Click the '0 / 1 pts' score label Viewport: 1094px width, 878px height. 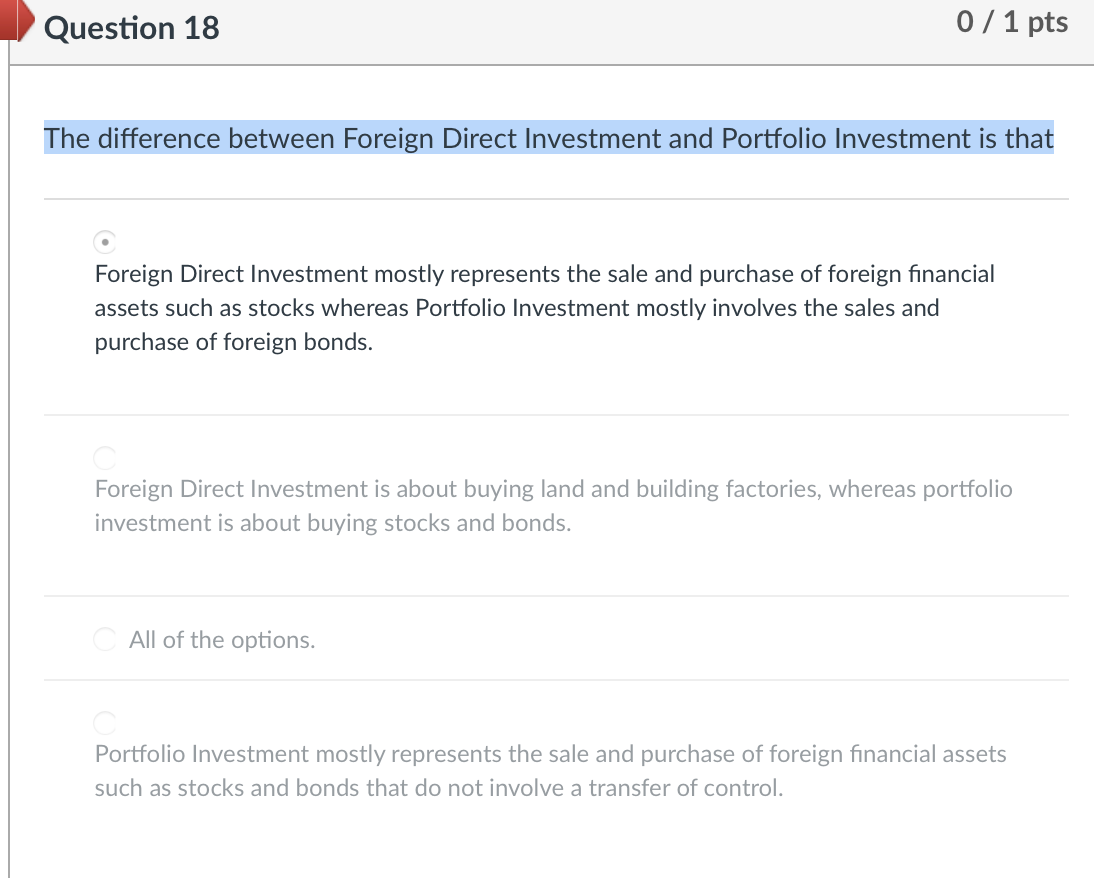(1013, 21)
